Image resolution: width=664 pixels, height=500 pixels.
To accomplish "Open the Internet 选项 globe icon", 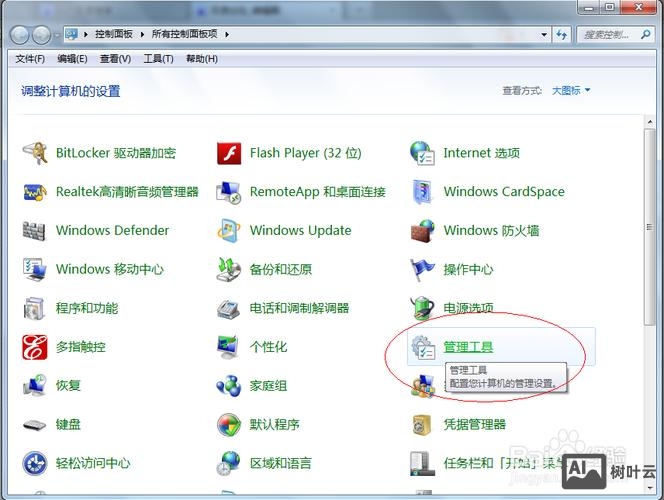I will tap(422, 153).
